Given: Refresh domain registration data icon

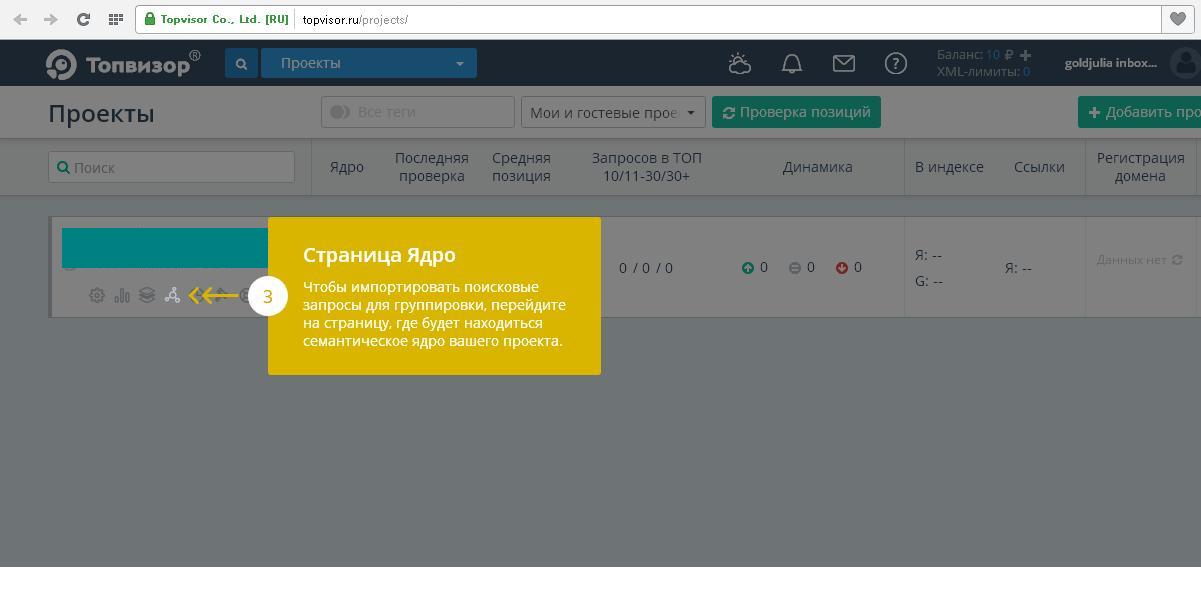Looking at the screenshot, I should [1177, 260].
